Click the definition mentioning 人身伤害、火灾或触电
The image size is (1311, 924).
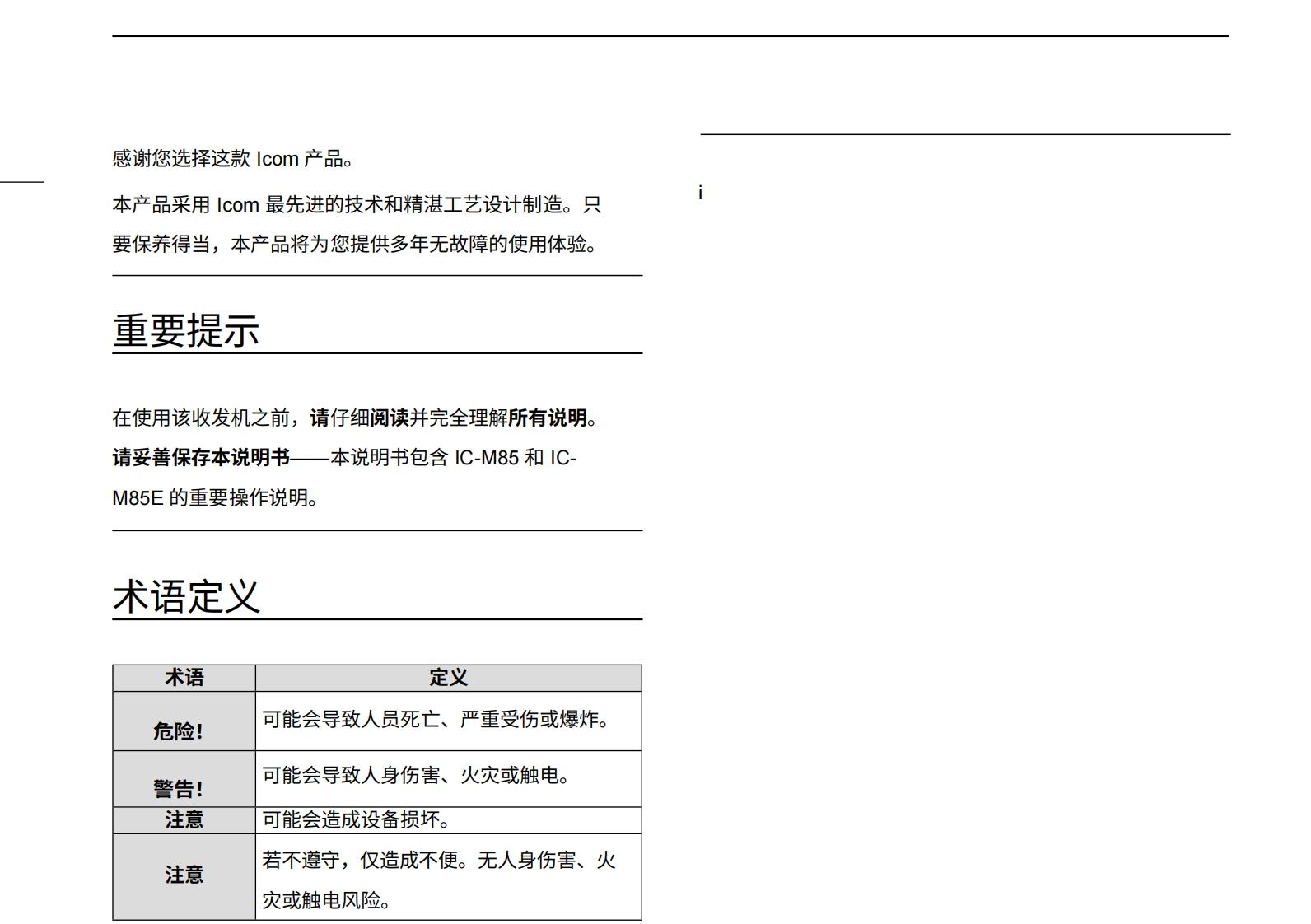tap(418, 776)
